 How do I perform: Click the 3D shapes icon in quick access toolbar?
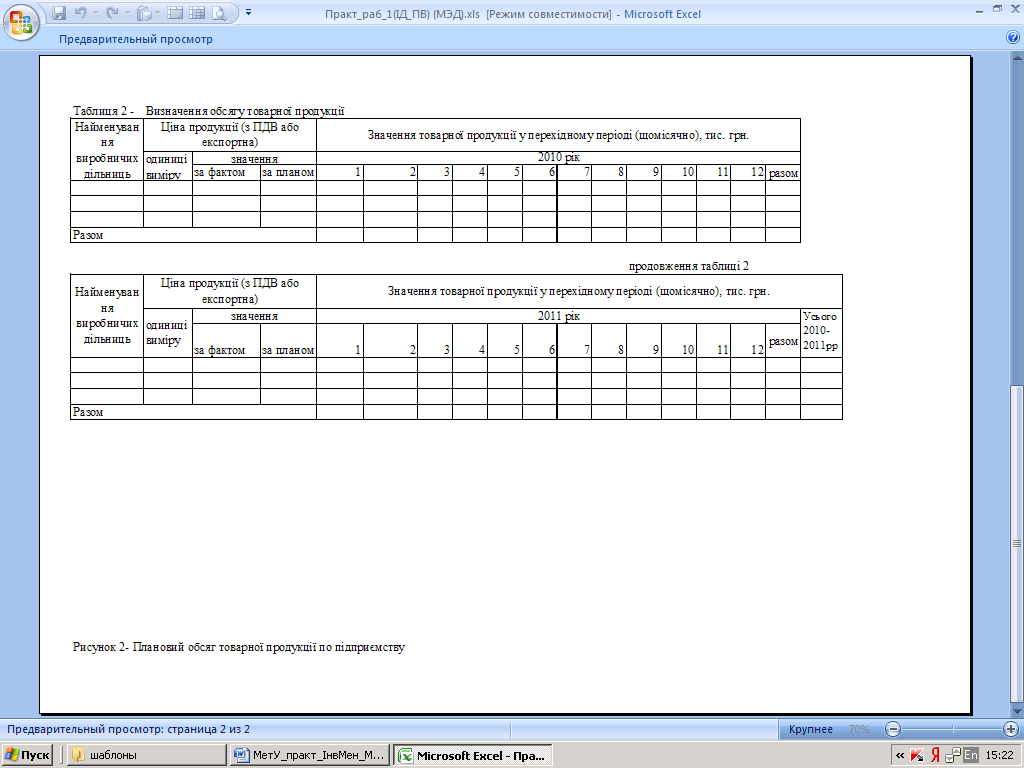pos(145,13)
